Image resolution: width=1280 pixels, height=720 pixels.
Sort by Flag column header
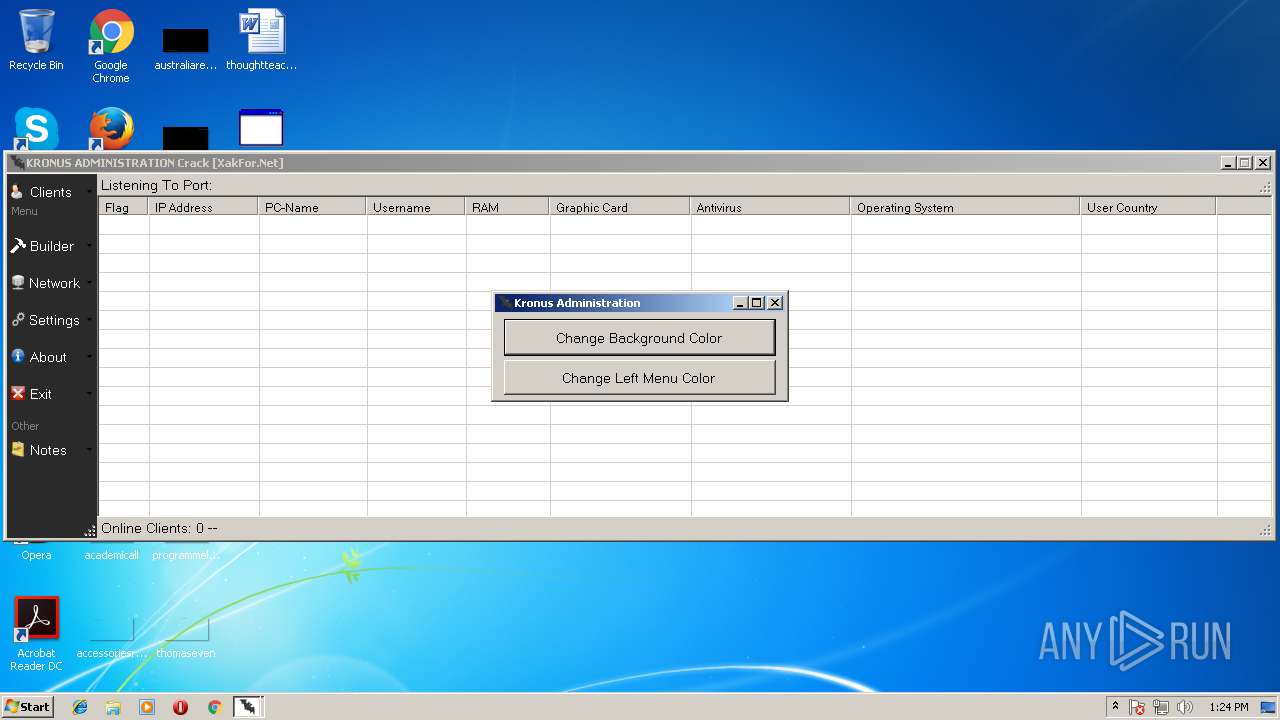tap(124, 207)
